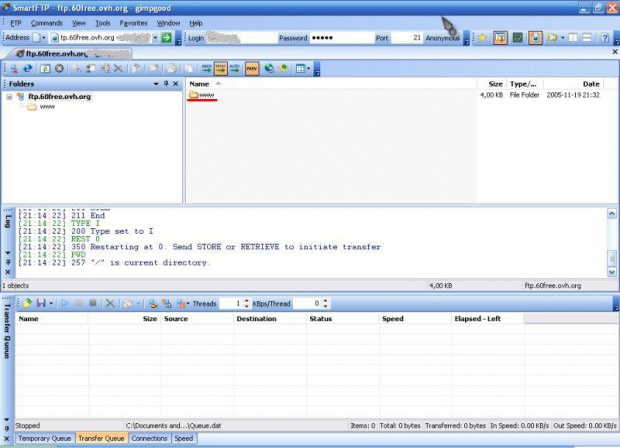The image size is (620, 448).
Task: Open the View menu
Action: click(x=79, y=23)
